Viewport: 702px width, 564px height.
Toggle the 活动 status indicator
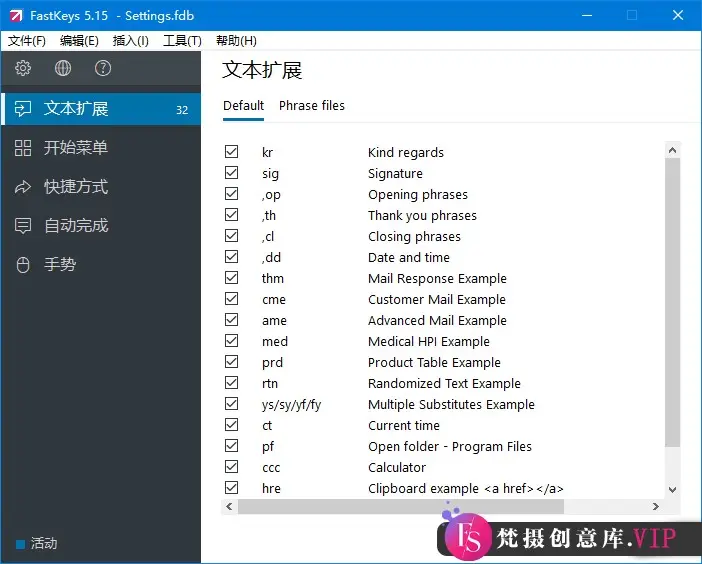[x=20, y=544]
